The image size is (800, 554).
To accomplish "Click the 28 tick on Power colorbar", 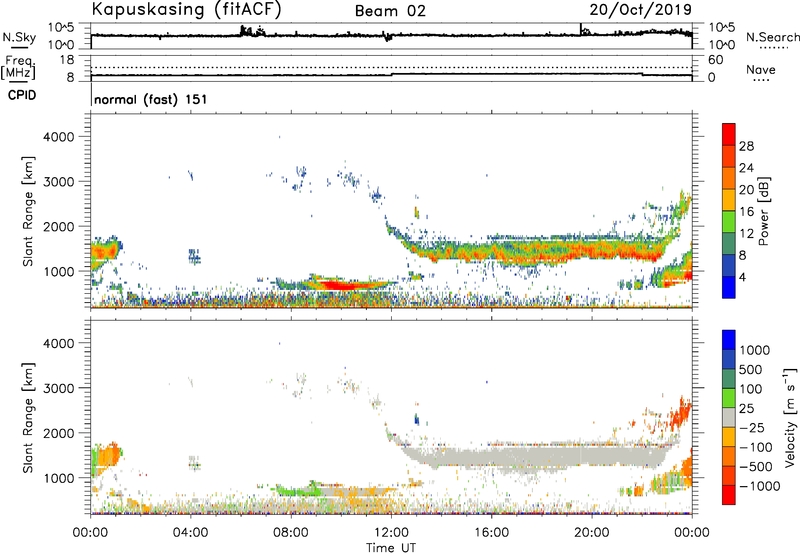I will 746,146.
